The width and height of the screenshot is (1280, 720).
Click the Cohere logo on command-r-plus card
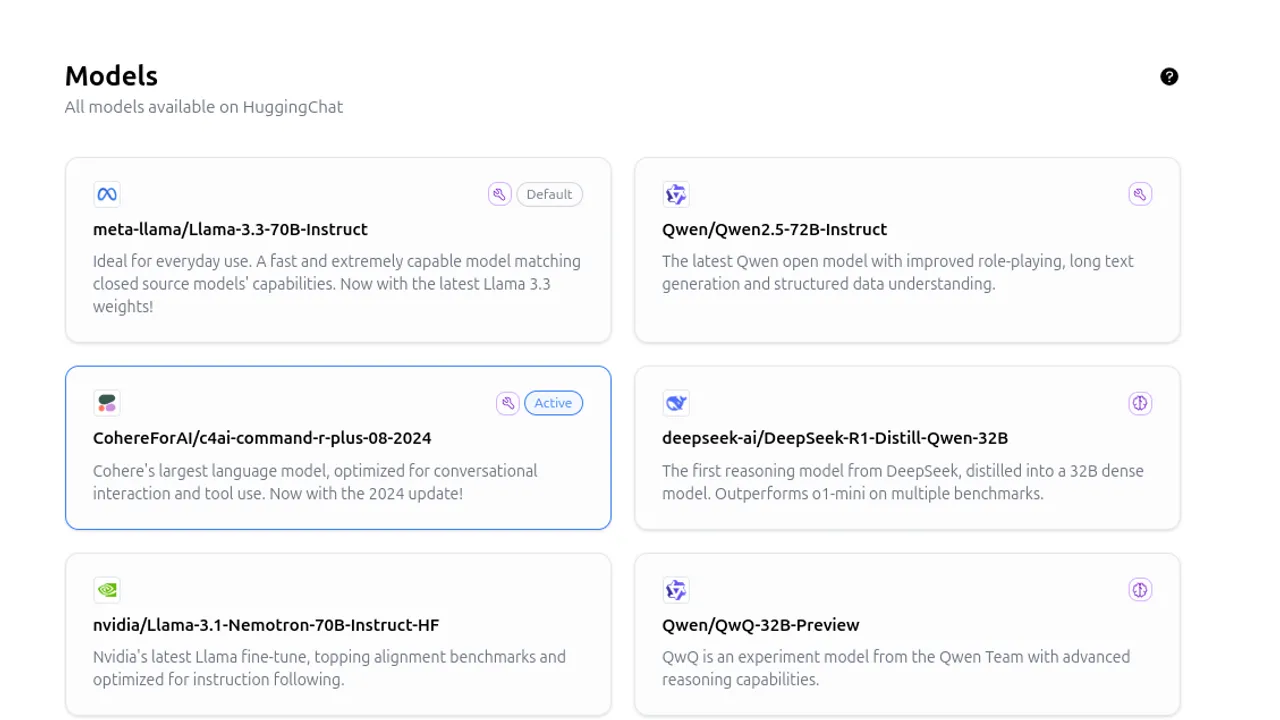click(x=107, y=403)
